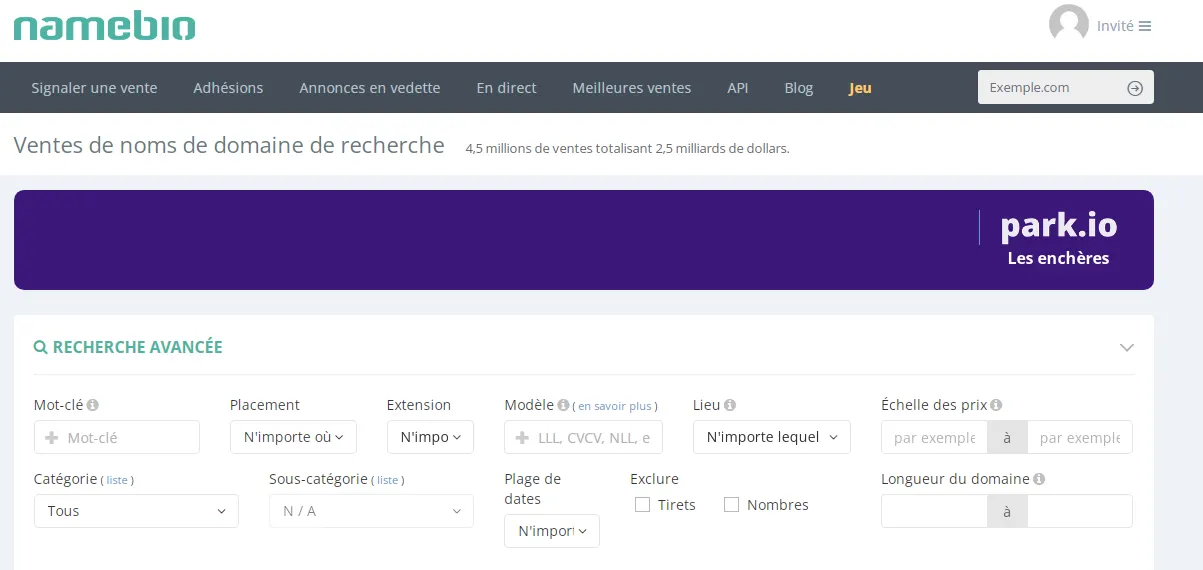Open the Blog menu item

tap(799, 88)
